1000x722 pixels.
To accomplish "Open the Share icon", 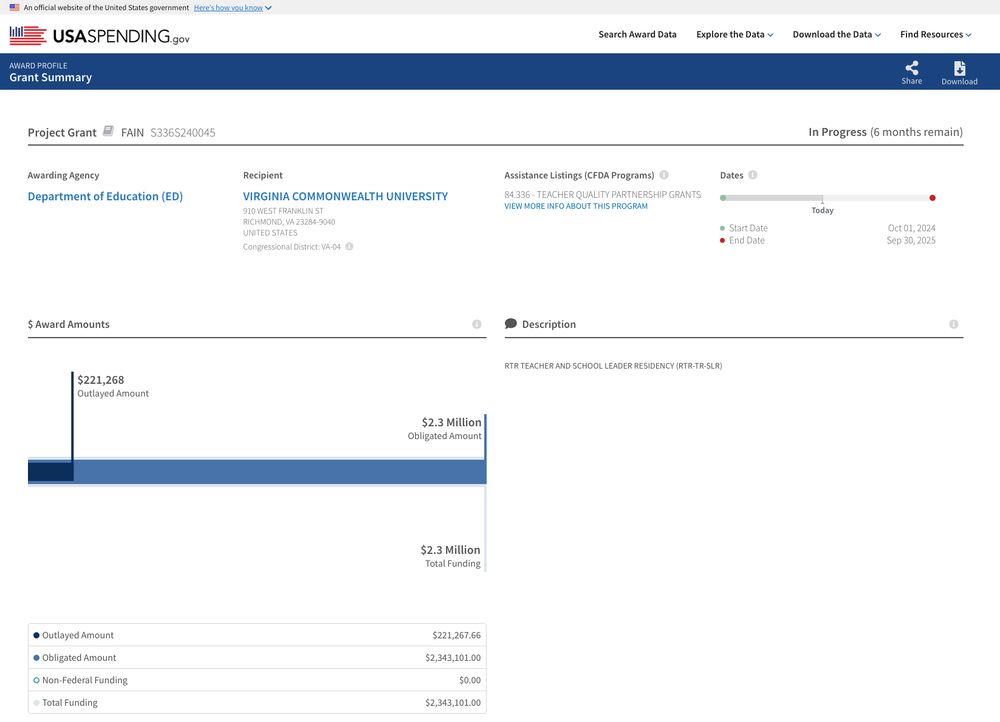I will pyautogui.click(x=911, y=72).
